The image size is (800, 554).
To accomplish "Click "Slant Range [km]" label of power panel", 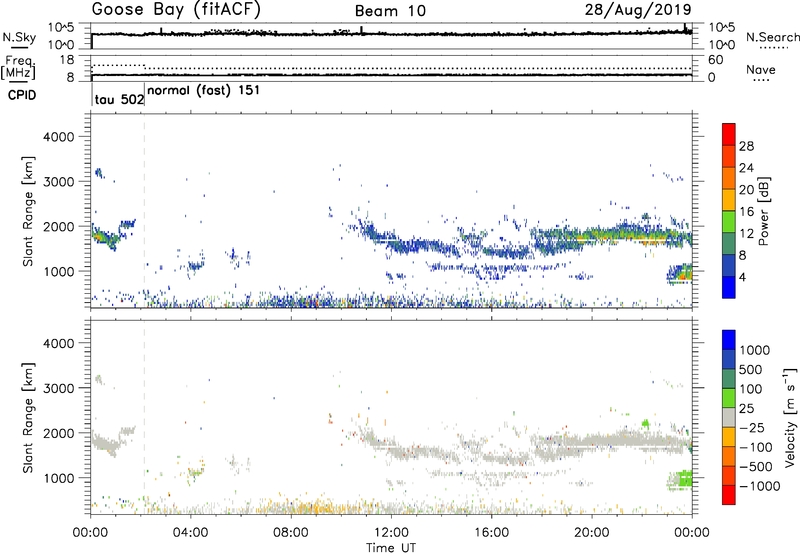I will pos(28,211).
